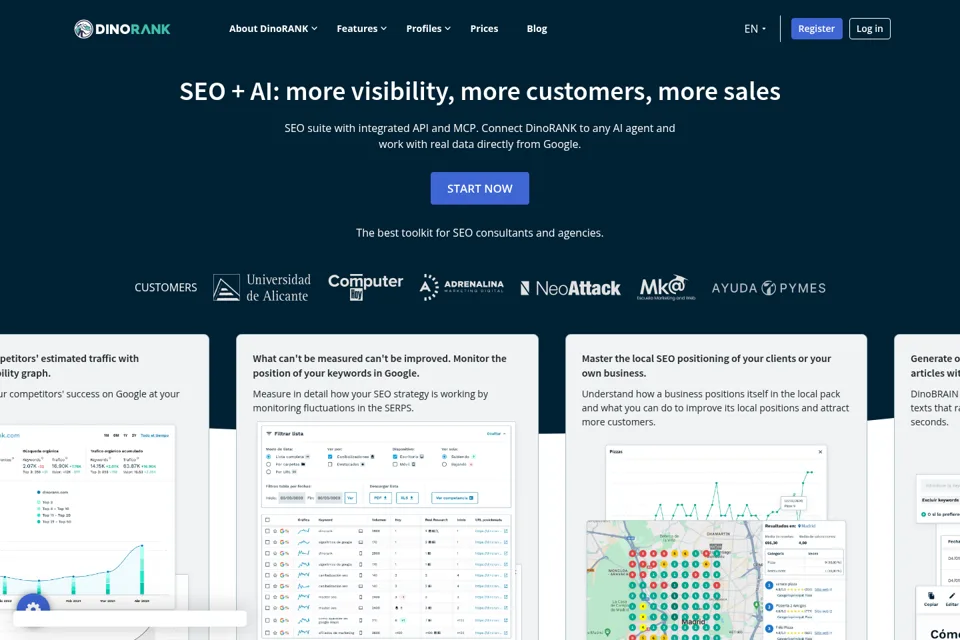Select the Subiendo radio button
Image resolution: width=960 pixels, height=640 pixels.
pos(444,457)
